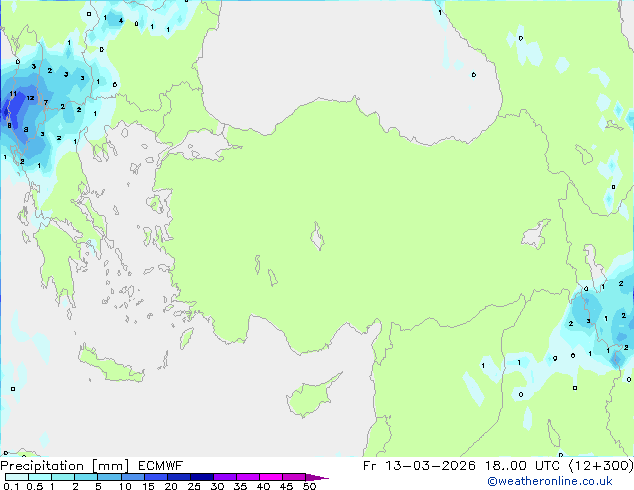The width and height of the screenshot is (634, 490).
Task: Click the 20 to 25 mm legend color cell
Action: [x=178, y=477]
